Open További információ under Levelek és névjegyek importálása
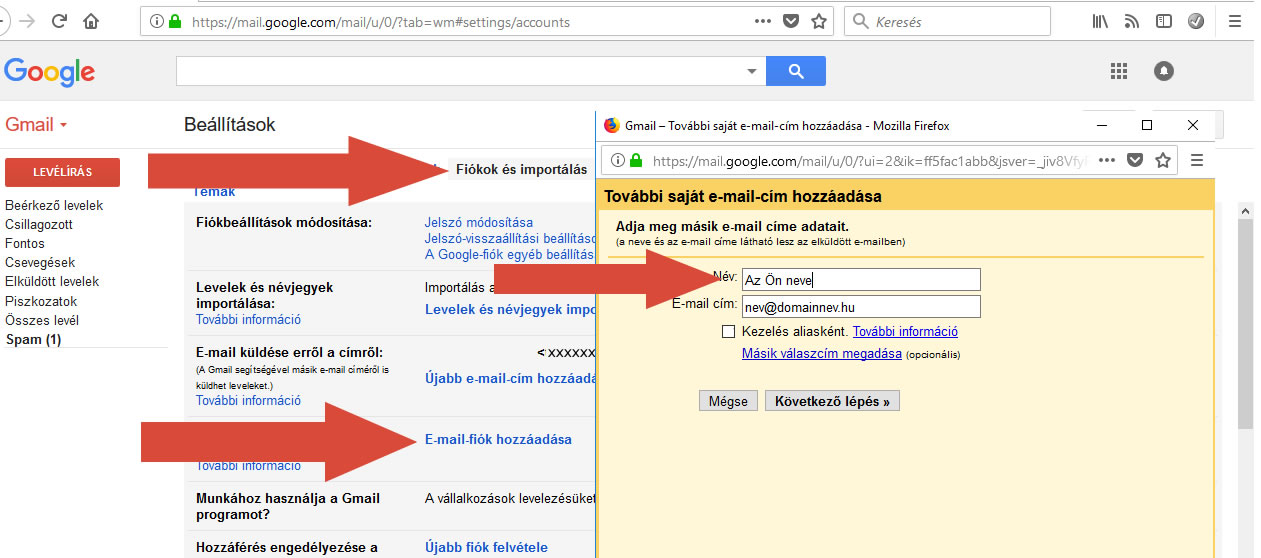The height and width of the screenshot is (558, 1261). click(x=248, y=320)
